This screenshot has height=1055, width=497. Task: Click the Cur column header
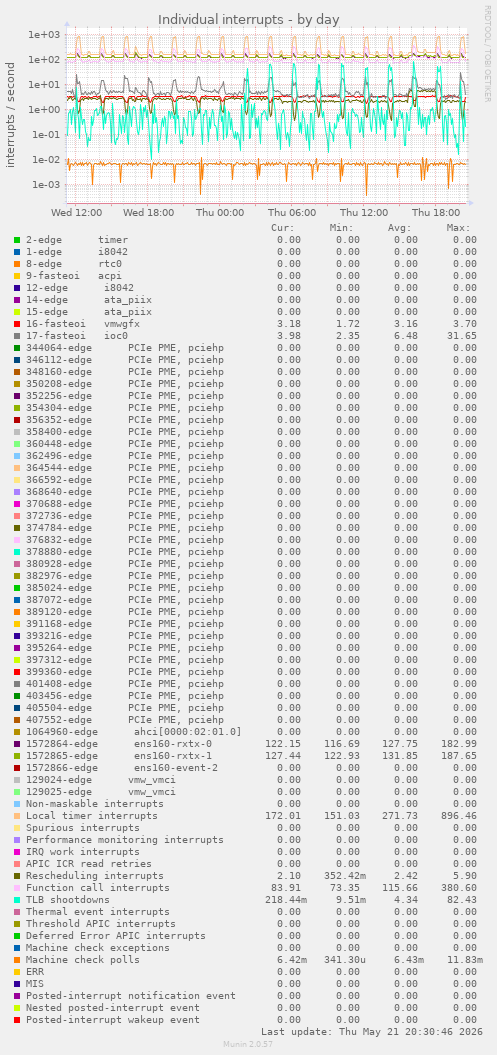point(282,228)
